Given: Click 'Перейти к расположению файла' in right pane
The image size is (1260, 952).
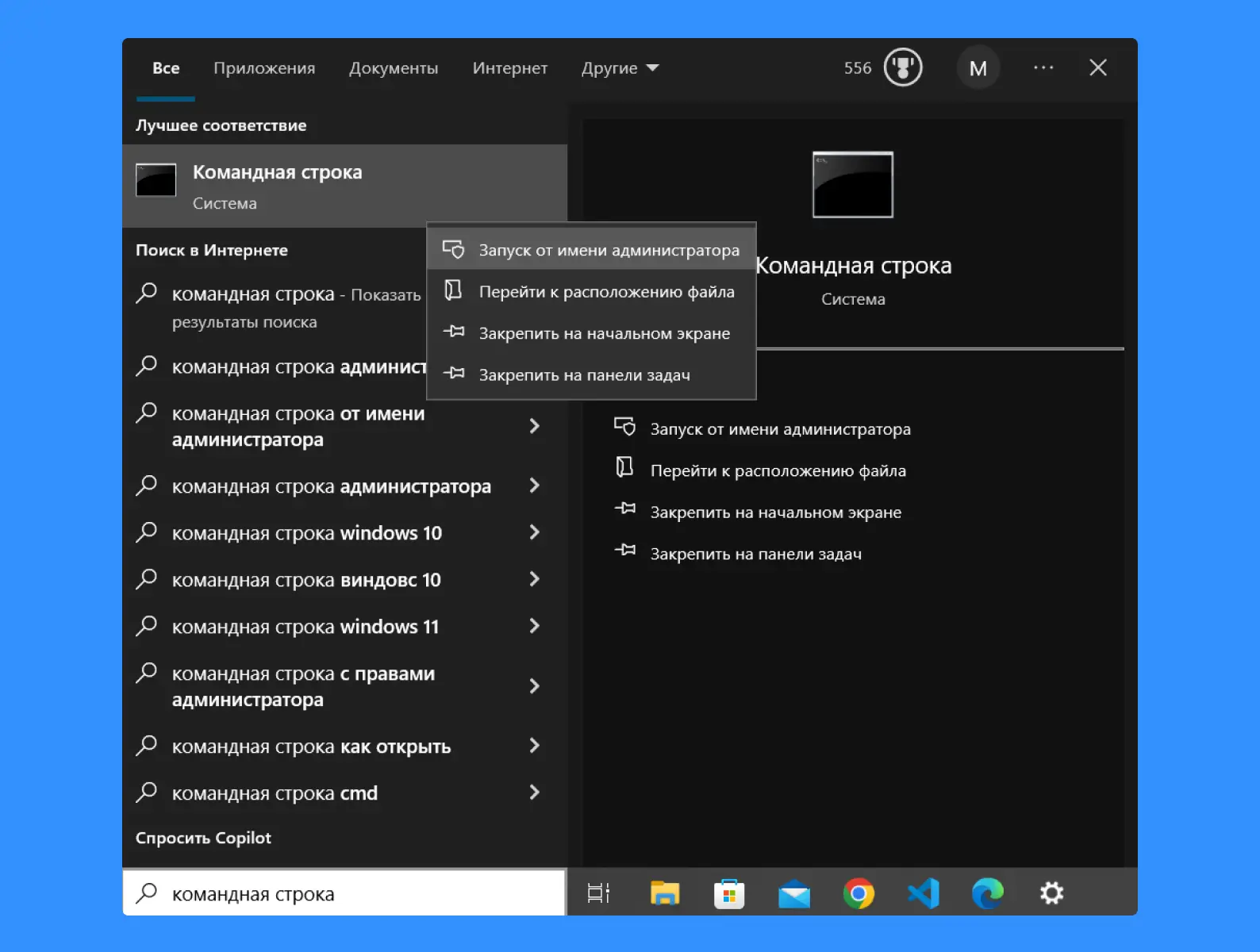Looking at the screenshot, I should 778,470.
